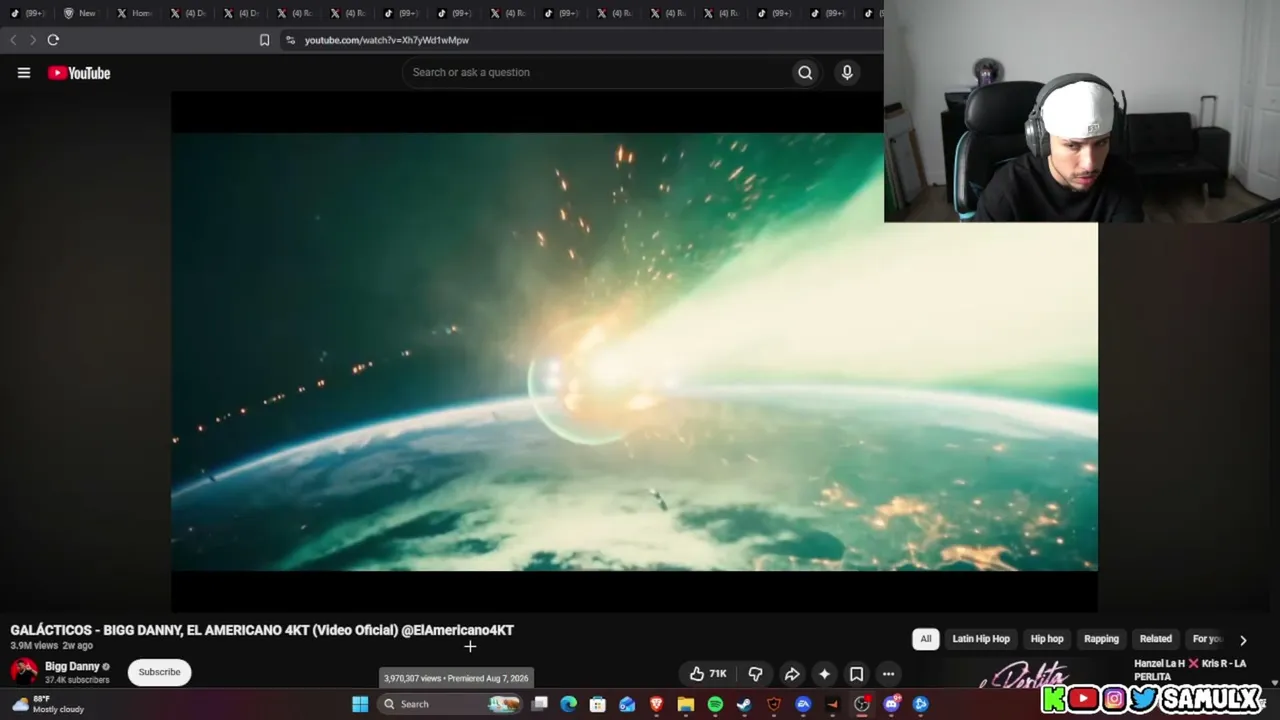The width and height of the screenshot is (1280, 720).
Task: Click the YouTube search magnifier button
Action: coord(805,72)
